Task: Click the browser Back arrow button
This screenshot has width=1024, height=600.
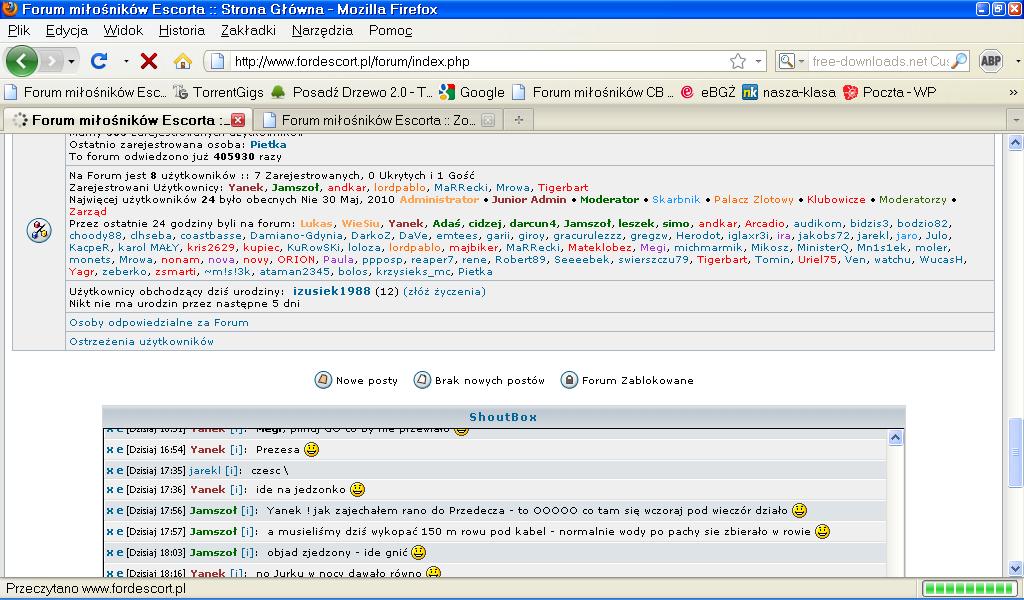Action: [22, 61]
